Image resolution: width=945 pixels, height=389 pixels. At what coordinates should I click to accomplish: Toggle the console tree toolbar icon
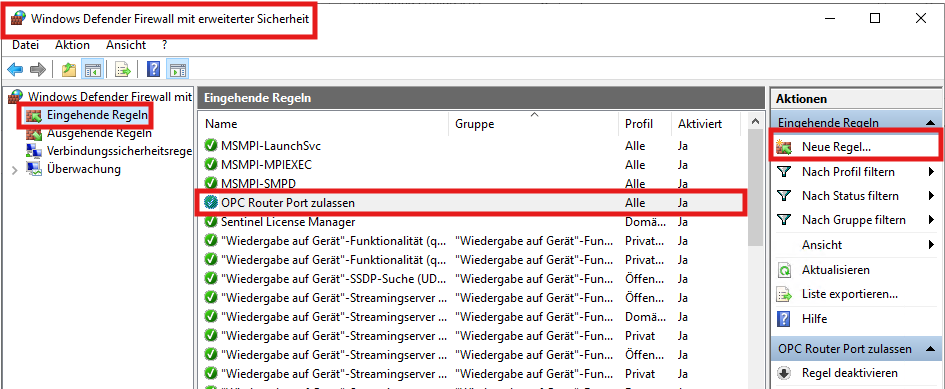(93, 70)
